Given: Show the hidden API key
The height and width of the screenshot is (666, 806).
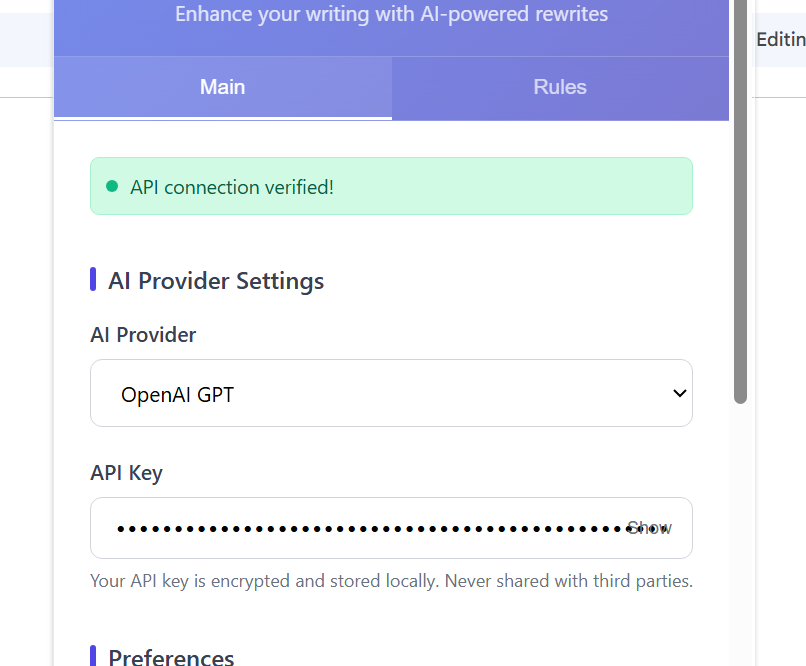Looking at the screenshot, I should tap(649, 528).
